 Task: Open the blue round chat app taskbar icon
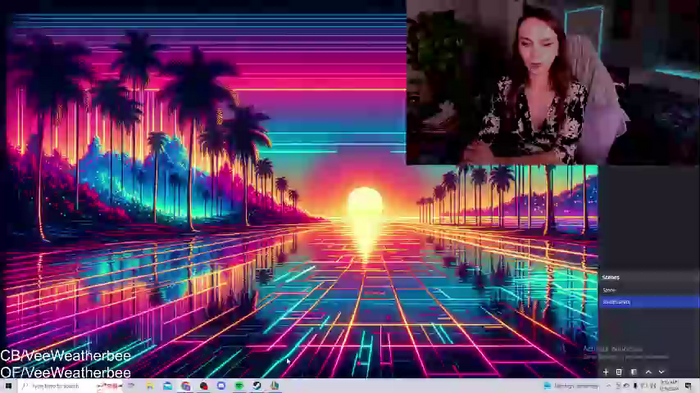[x=221, y=386]
